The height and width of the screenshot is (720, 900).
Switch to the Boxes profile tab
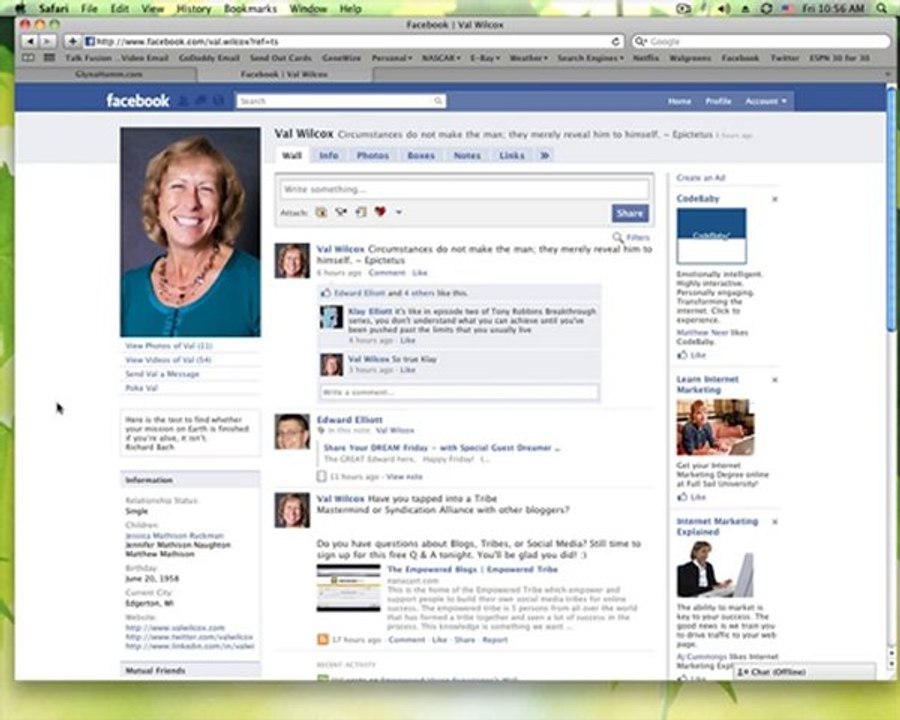tap(421, 155)
